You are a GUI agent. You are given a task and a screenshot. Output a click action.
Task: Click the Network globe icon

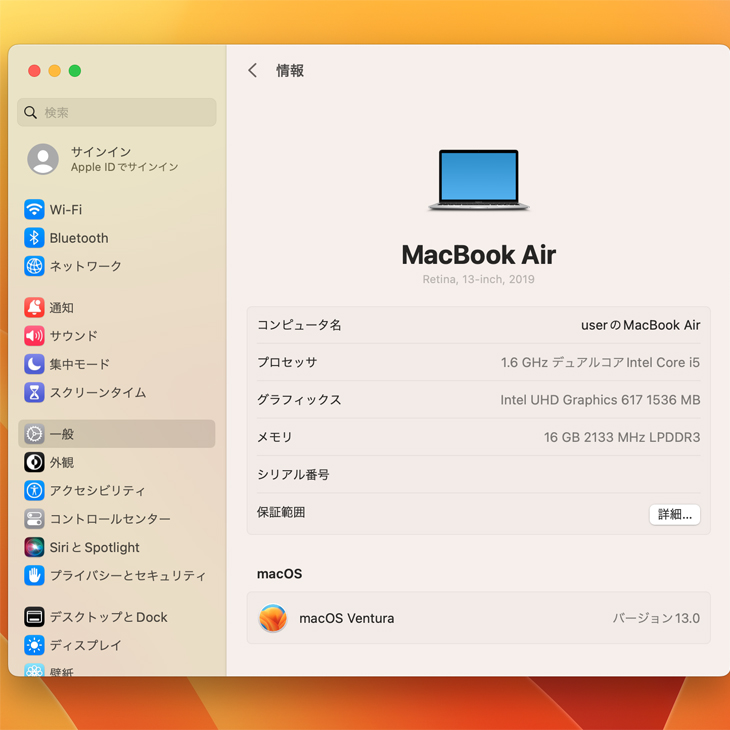pos(34,266)
